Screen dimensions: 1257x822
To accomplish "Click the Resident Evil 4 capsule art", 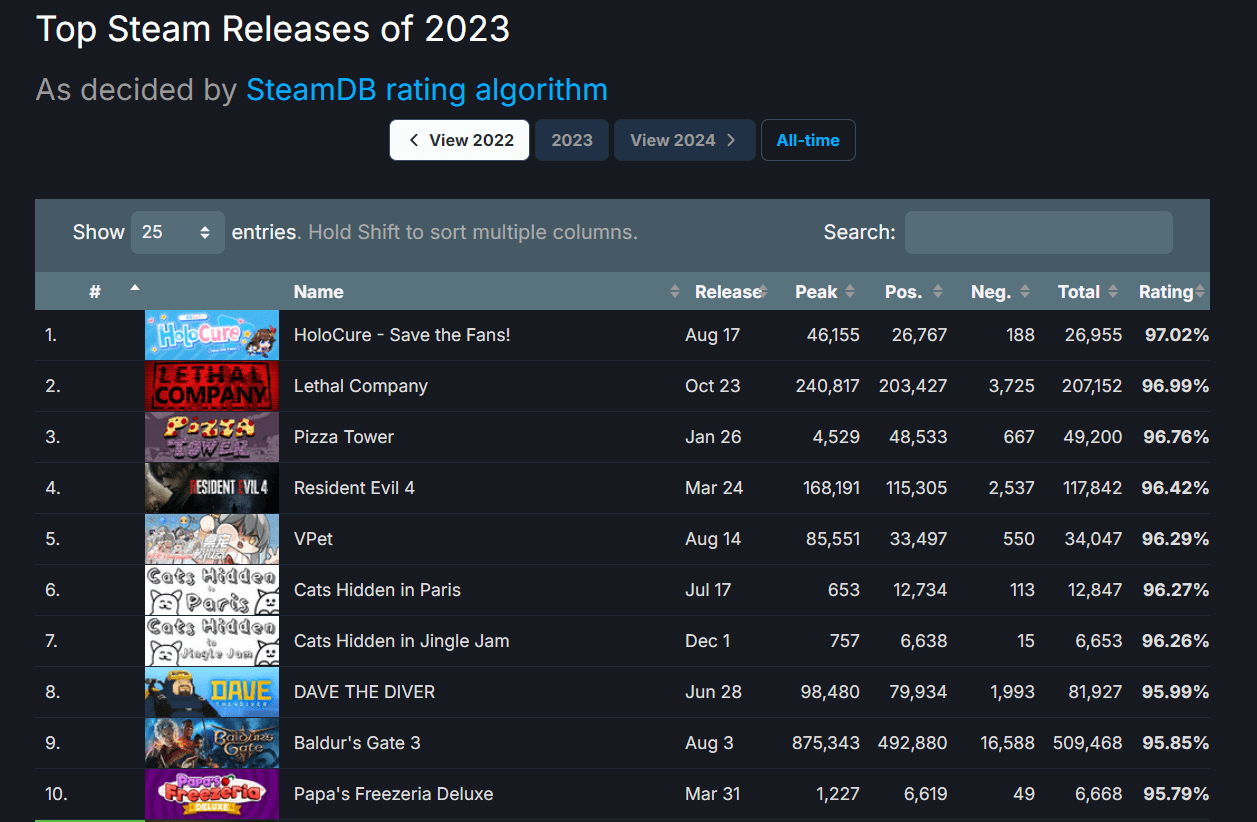I will coord(211,487).
